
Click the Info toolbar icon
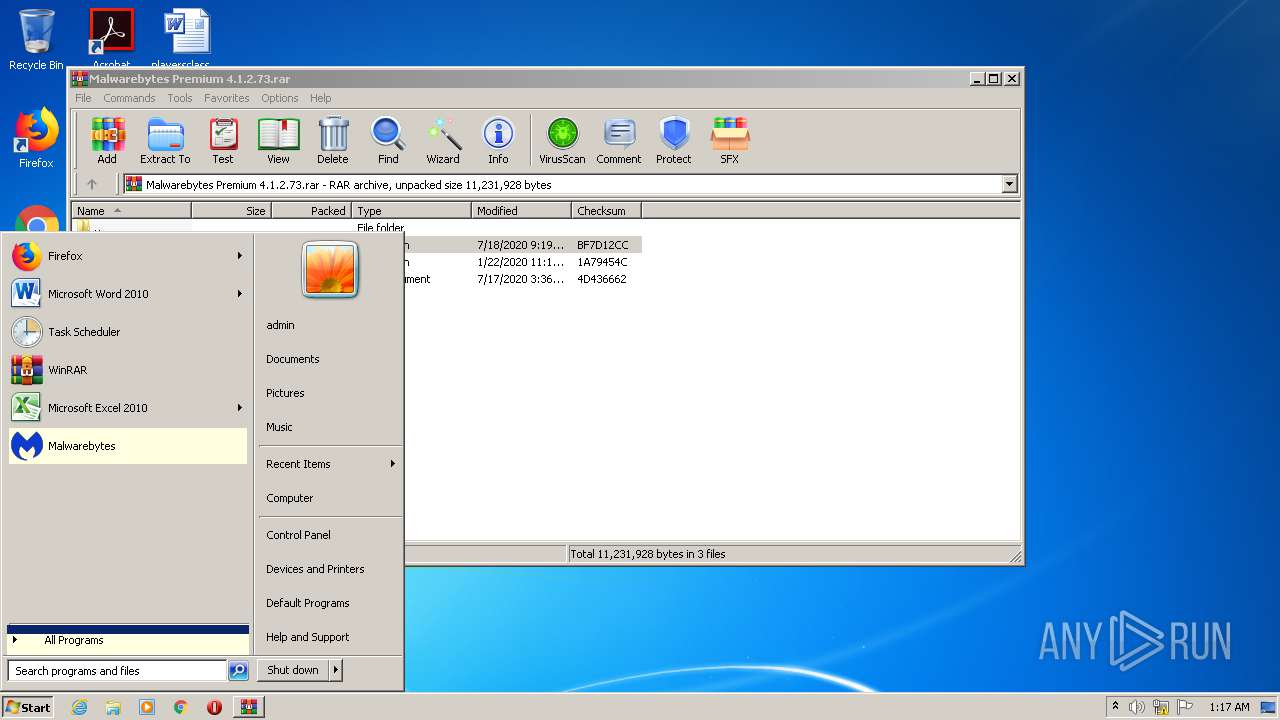click(498, 141)
